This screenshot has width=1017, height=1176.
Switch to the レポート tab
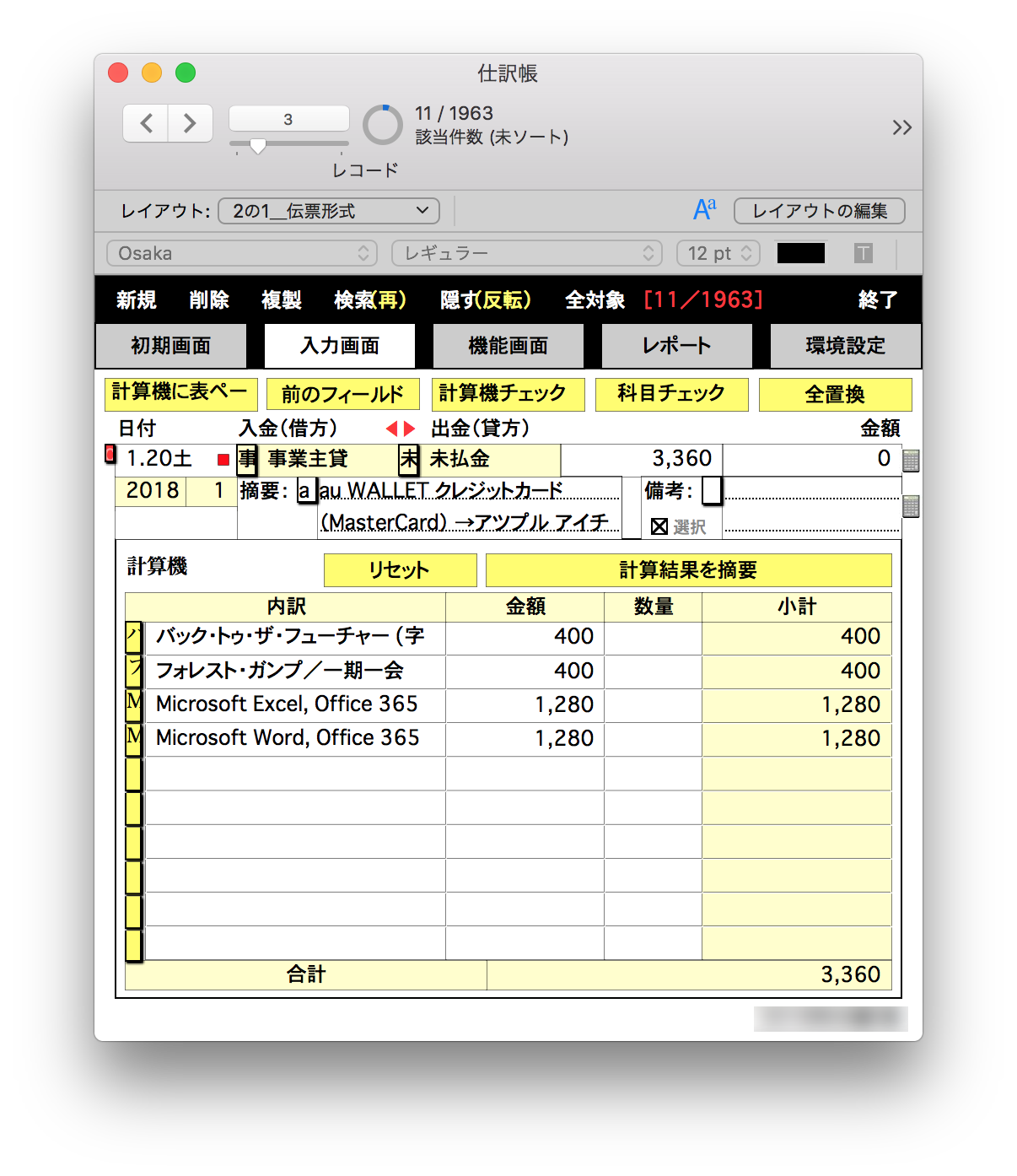tap(676, 346)
